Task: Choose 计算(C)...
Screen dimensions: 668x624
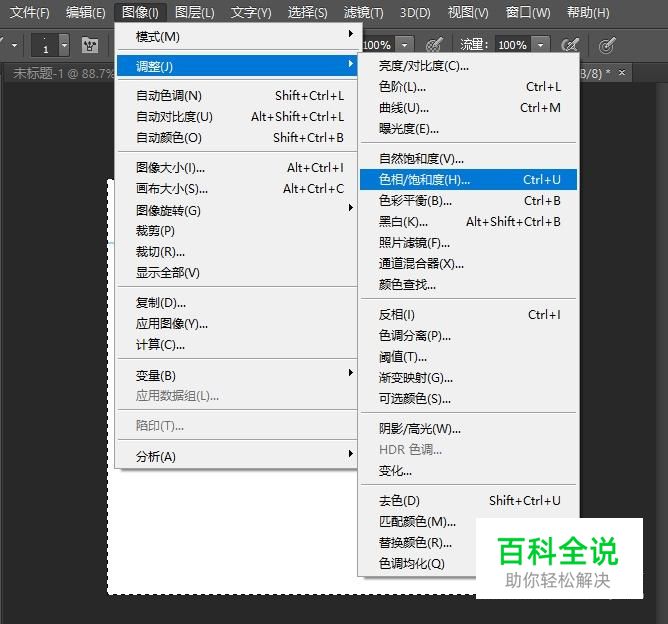Action: 237,344
